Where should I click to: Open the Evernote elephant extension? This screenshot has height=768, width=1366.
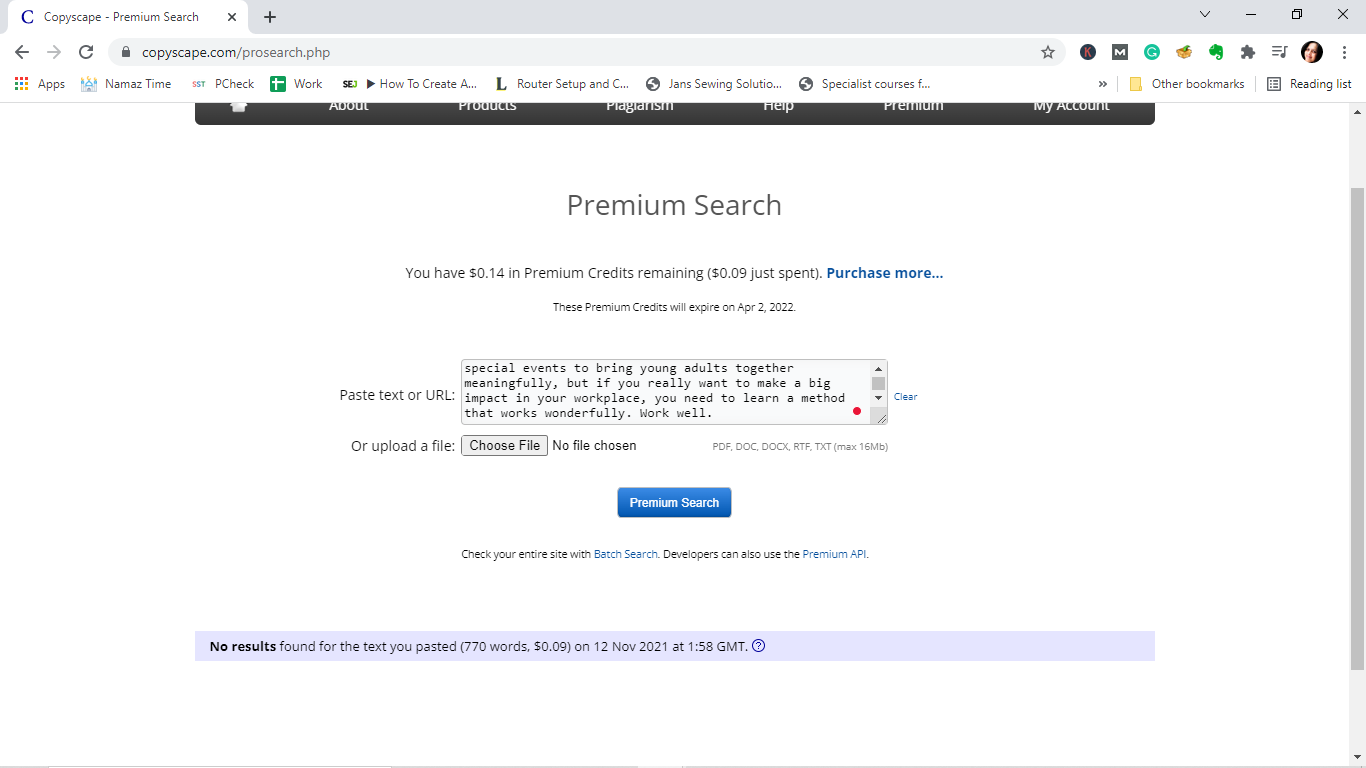click(1216, 52)
